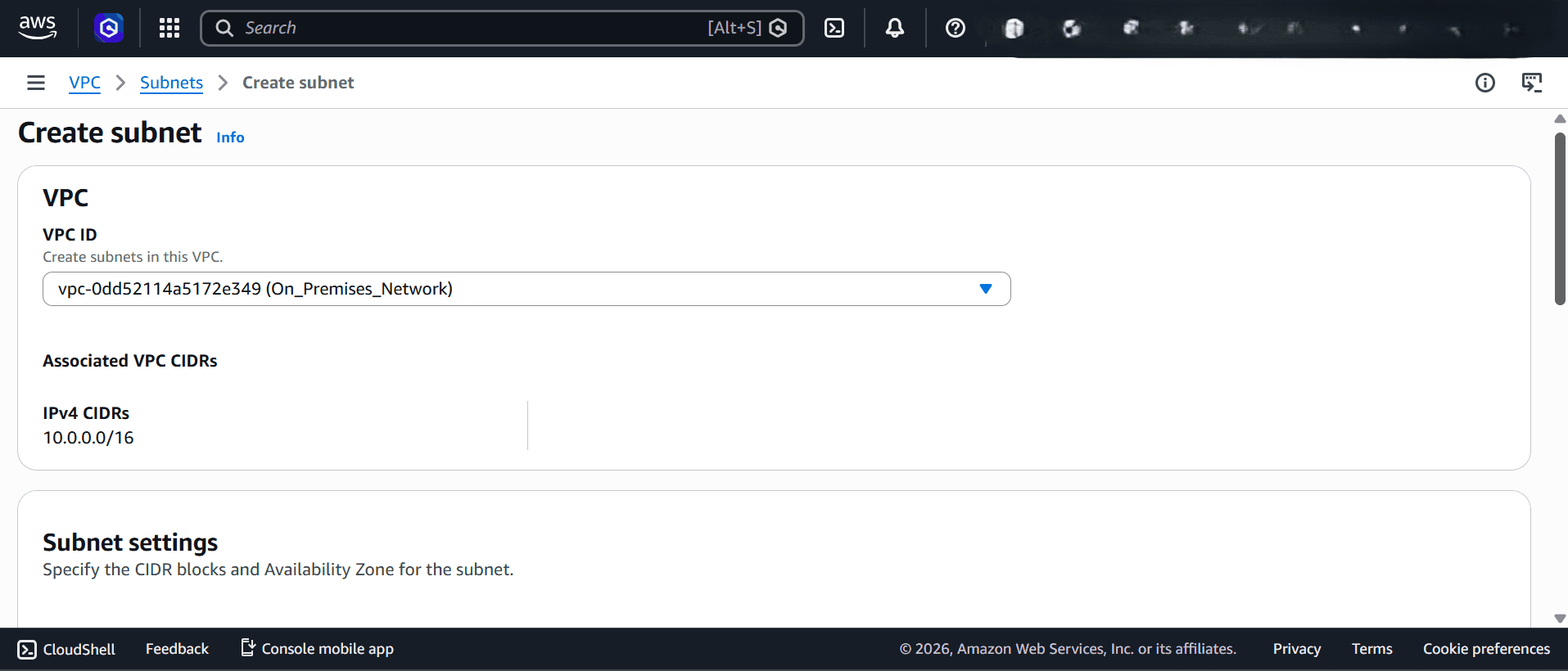Image resolution: width=1568 pixels, height=671 pixels.
Task: Click the page vertical scrollbar thumb
Action: 1560,219
